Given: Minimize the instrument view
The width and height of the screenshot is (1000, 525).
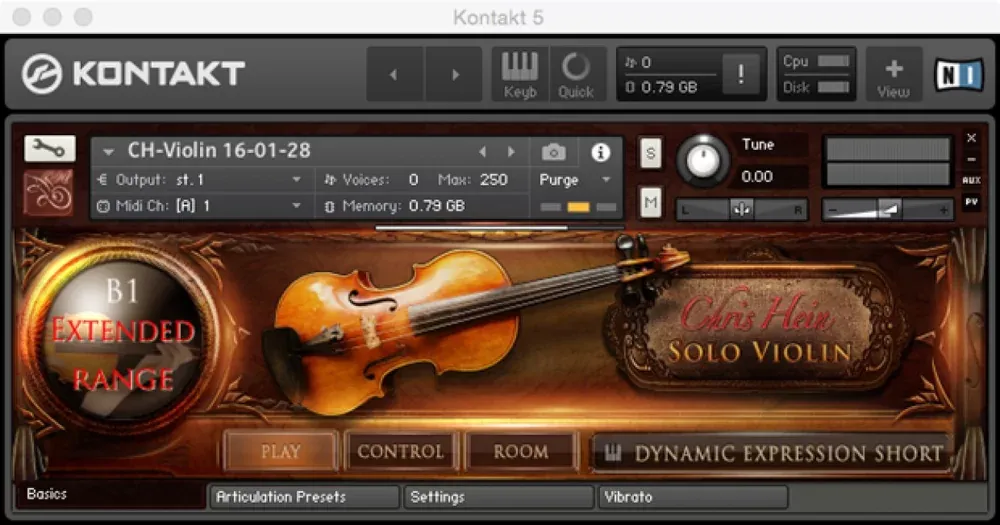Looking at the screenshot, I should point(971,159).
